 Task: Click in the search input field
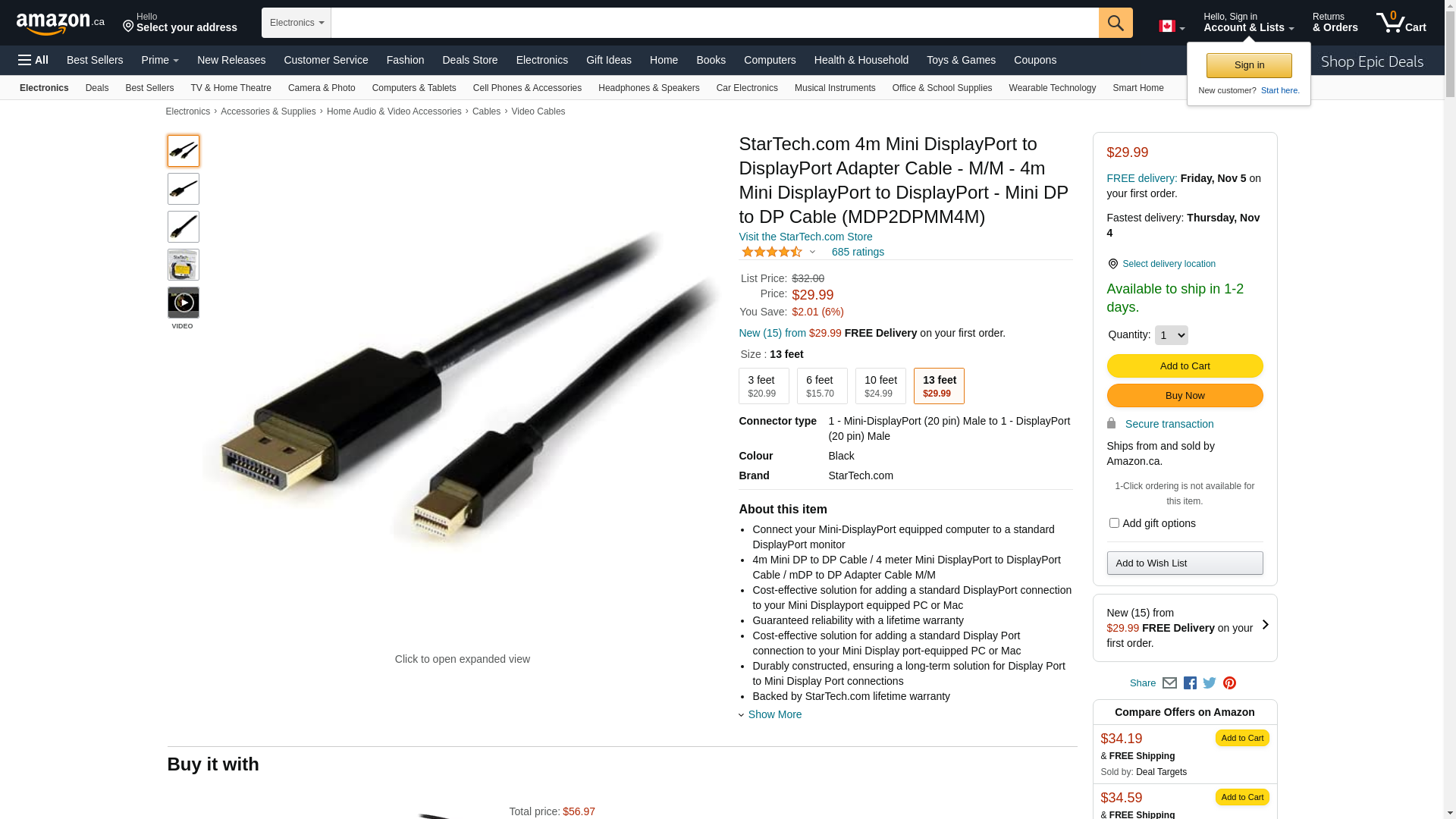coord(714,23)
